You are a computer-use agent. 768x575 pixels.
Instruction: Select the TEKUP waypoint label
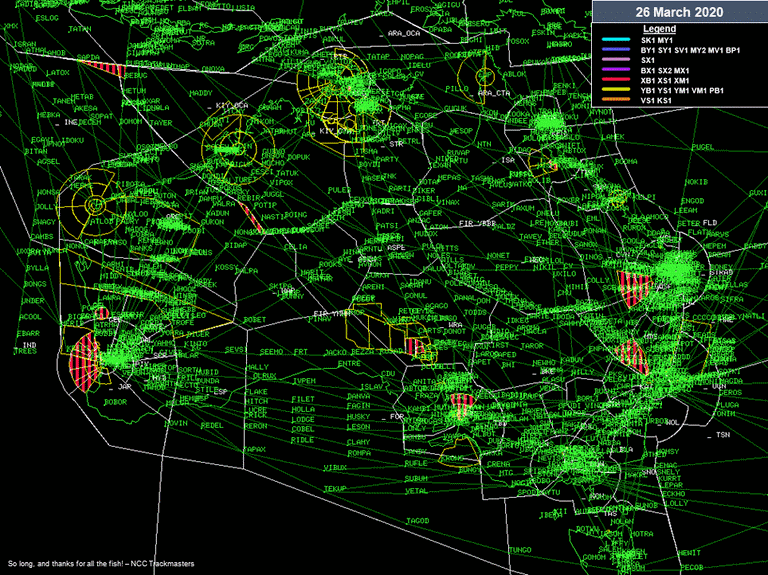coord(334,488)
